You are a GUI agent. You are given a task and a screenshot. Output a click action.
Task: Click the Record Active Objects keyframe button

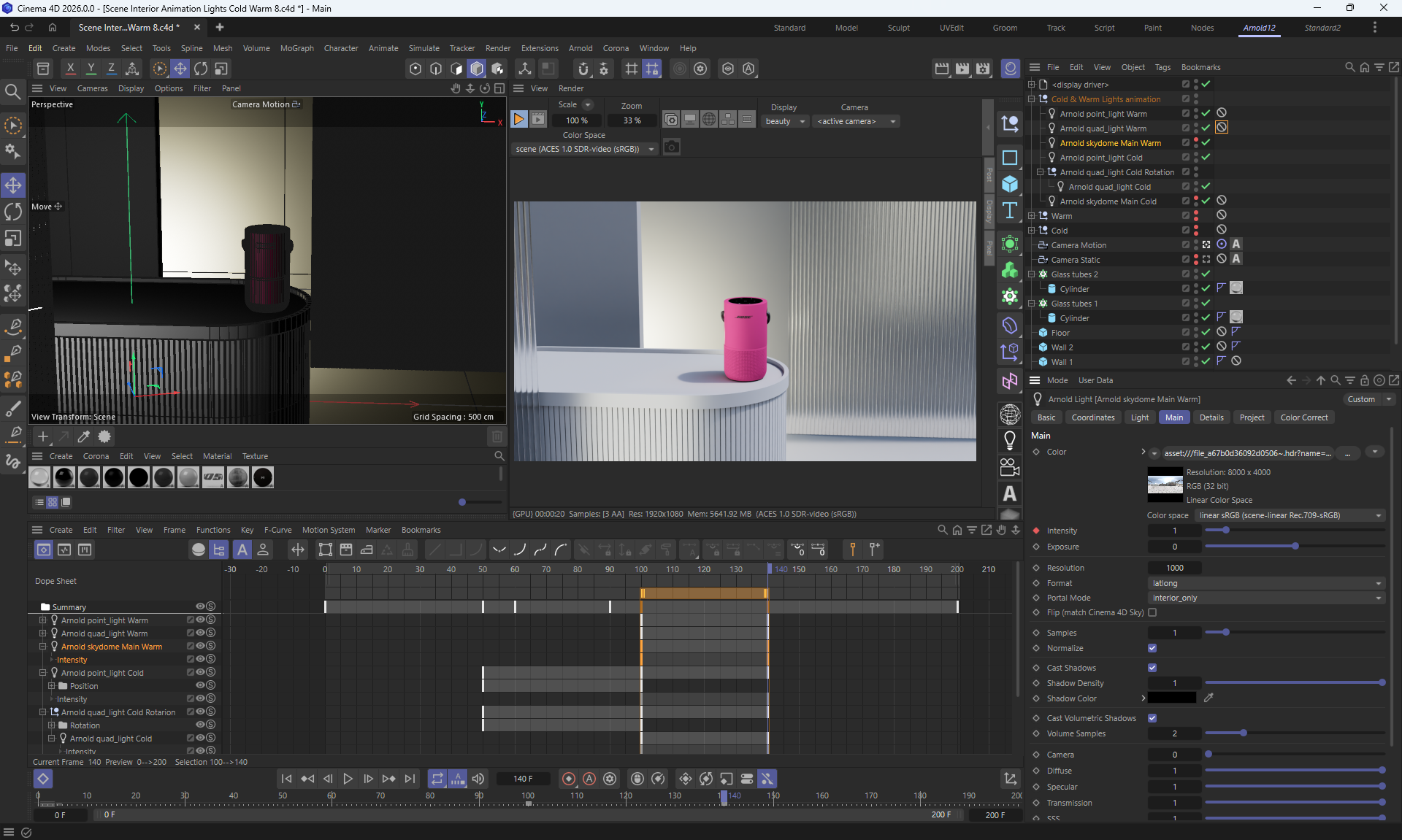pyautogui.click(x=568, y=779)
